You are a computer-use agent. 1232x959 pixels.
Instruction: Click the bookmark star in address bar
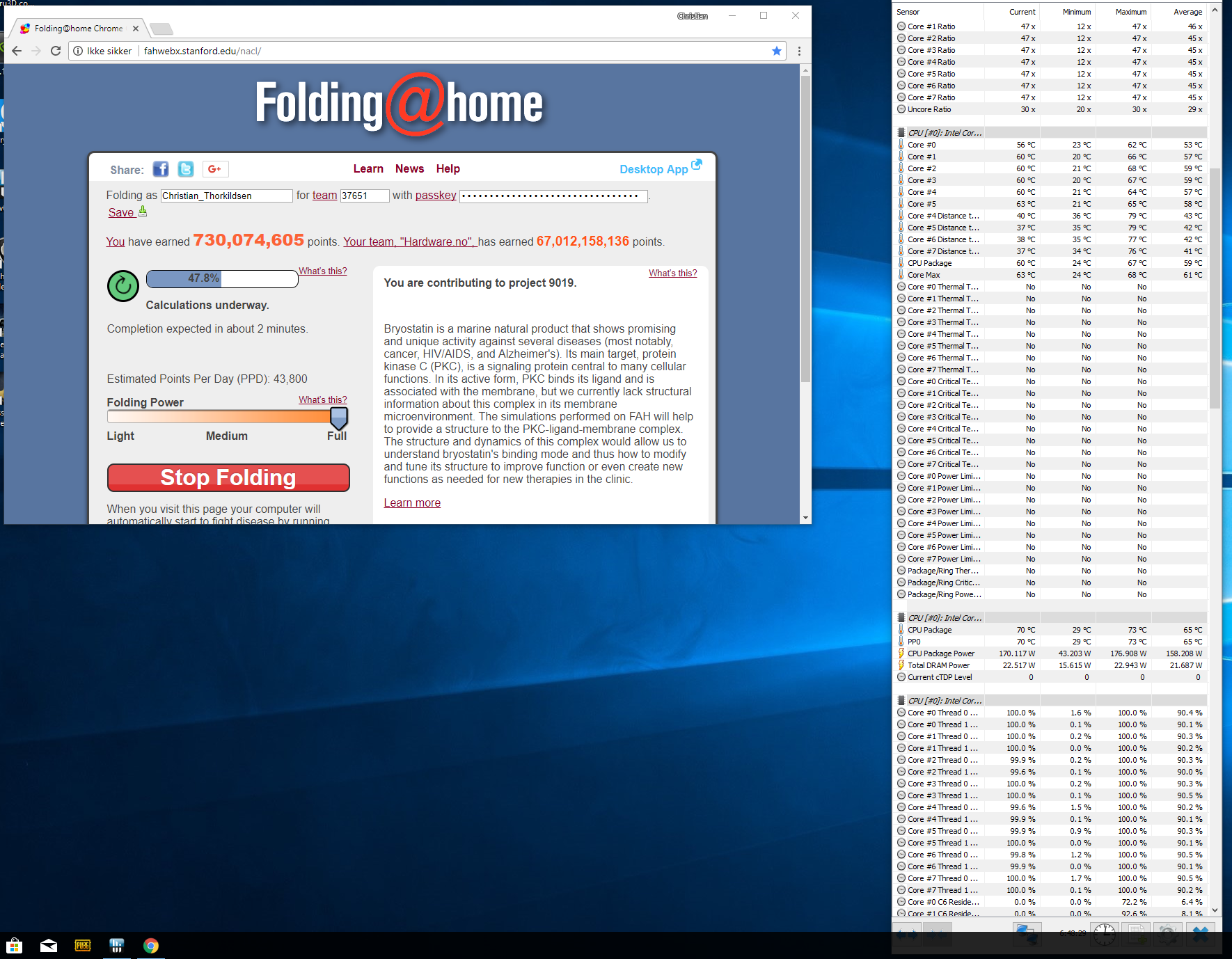(x=777, y=51)
